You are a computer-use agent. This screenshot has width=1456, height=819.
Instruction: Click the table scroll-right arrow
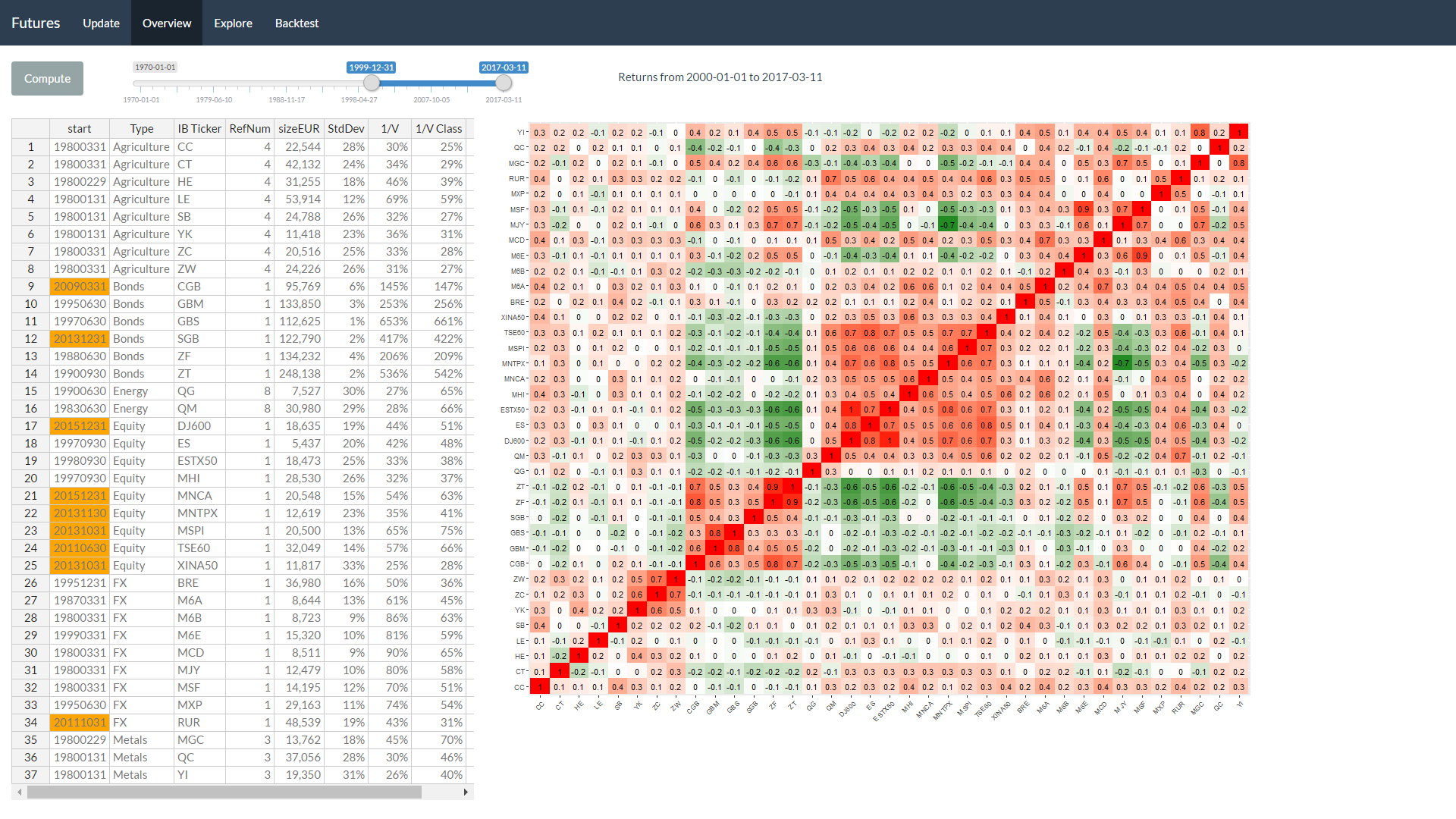point(466,792)
